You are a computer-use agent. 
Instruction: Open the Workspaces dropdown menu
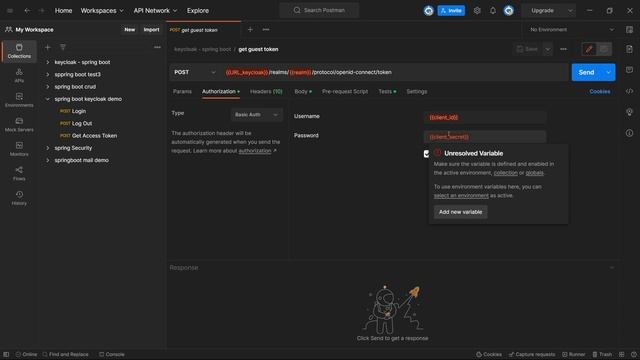102,11
